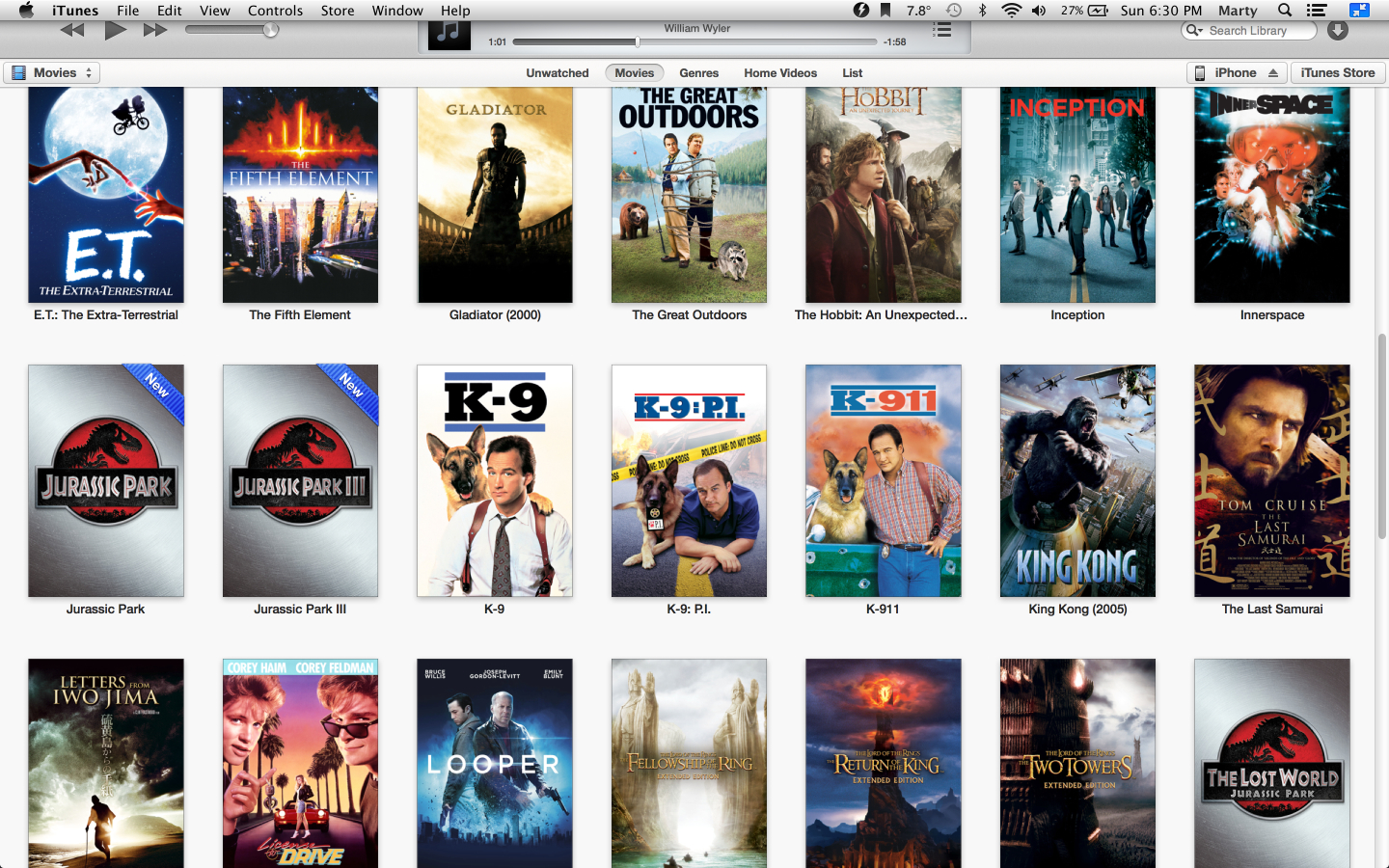This screenshot has height=868, width=1389.
Task: Click the play button
Action: [x=115, y=30]
